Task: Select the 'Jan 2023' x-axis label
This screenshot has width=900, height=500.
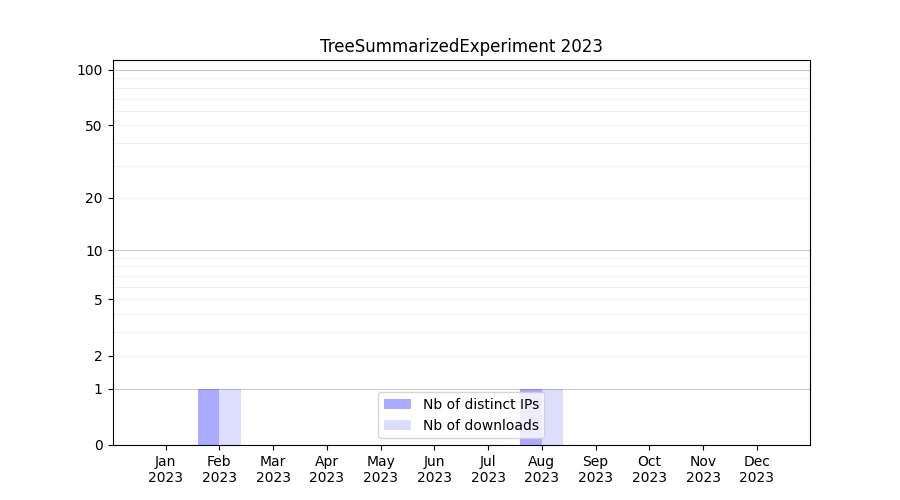Action: 166,469
